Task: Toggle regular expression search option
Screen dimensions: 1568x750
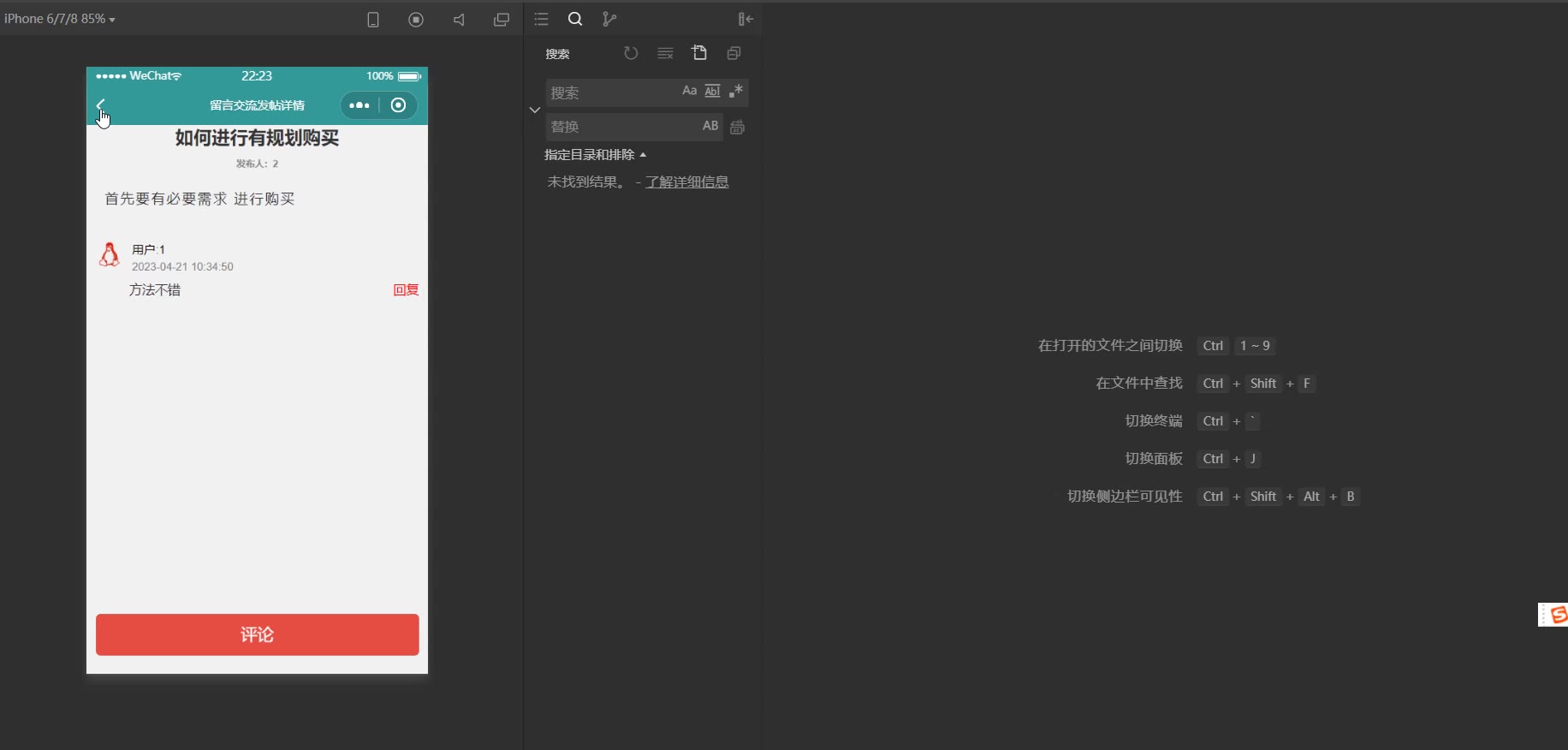Action: pos(736,91)
